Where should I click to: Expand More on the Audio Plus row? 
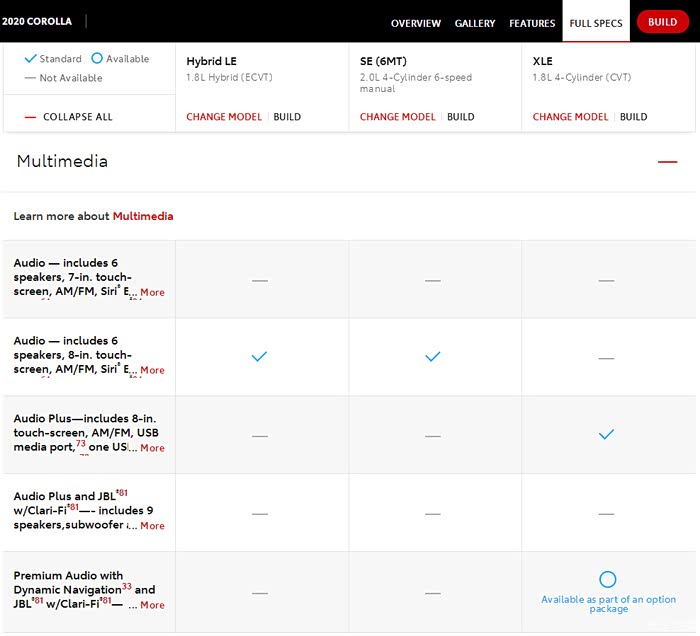tap(152, 448)
